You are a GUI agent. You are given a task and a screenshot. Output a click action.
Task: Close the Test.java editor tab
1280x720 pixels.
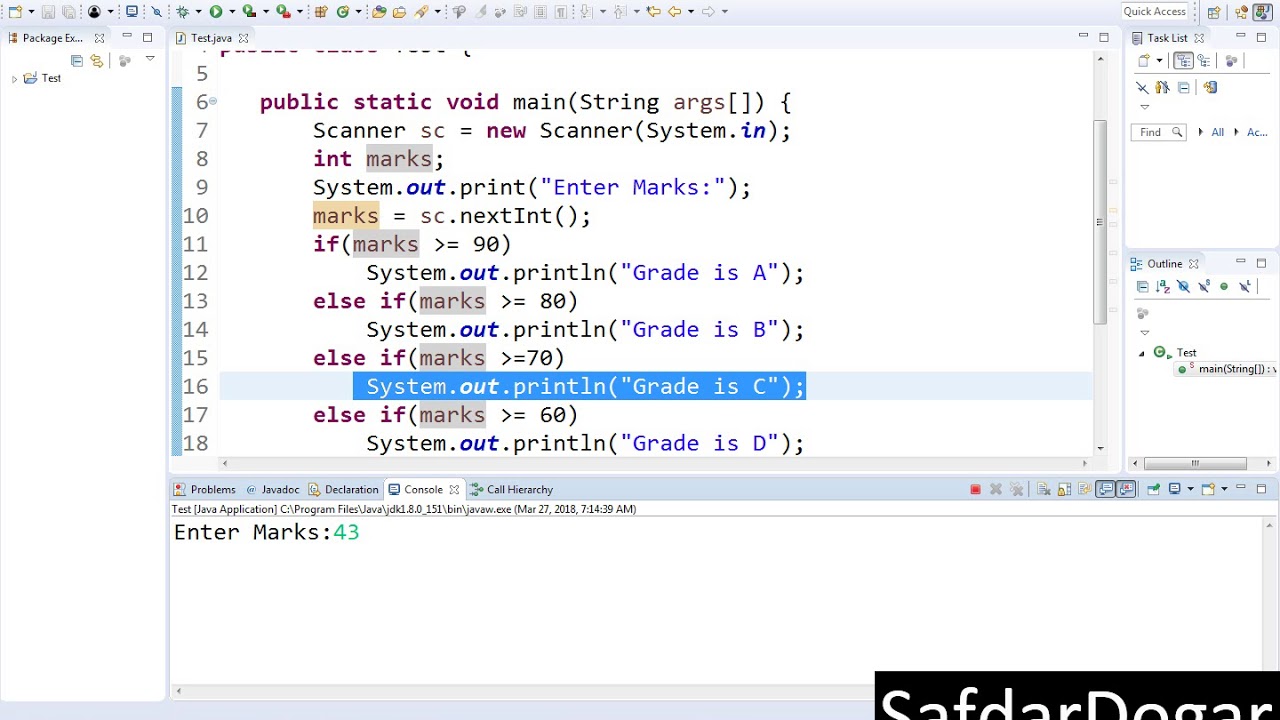[243, 38]
